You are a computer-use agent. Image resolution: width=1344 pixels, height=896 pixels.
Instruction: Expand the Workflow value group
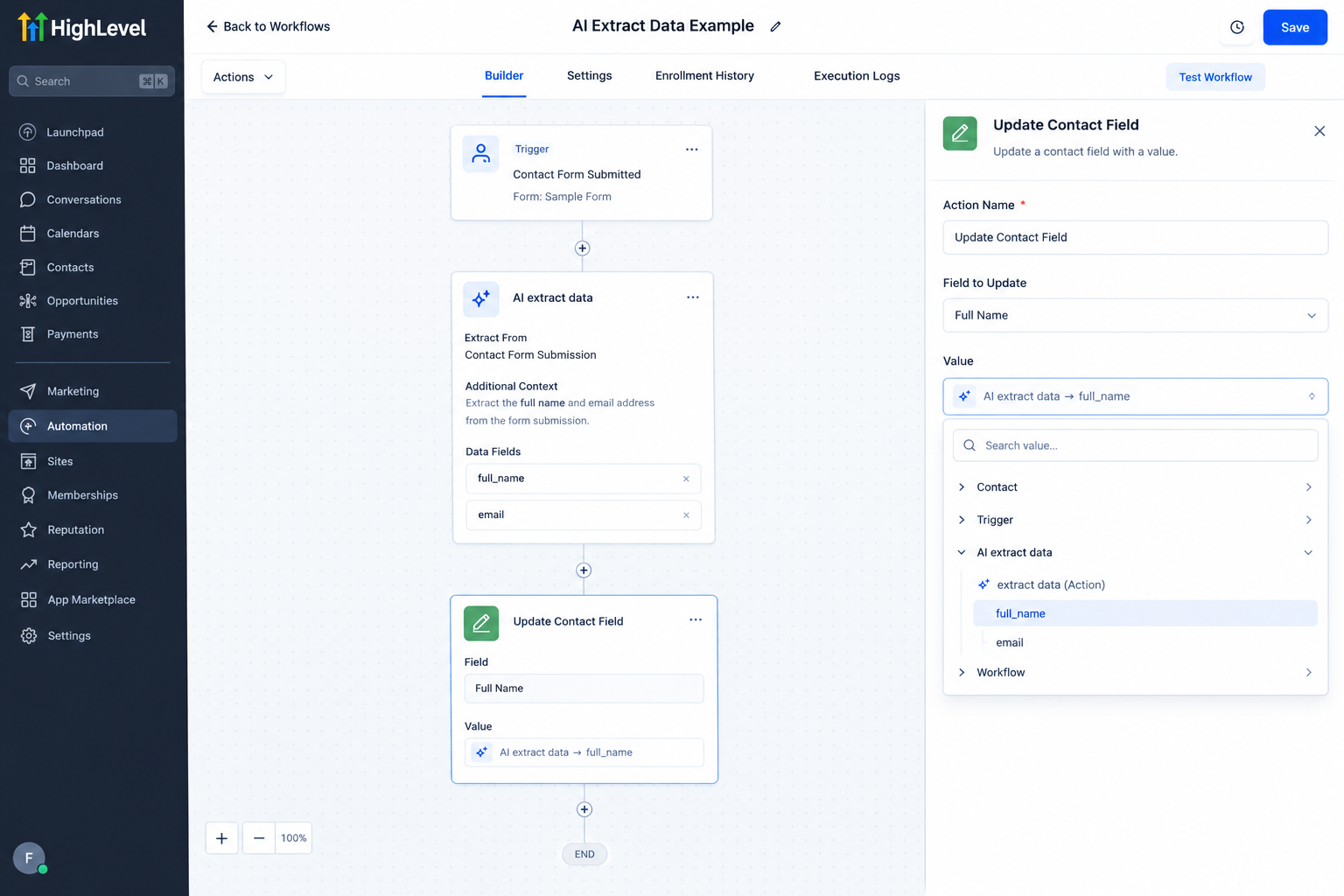point(1136,672)
